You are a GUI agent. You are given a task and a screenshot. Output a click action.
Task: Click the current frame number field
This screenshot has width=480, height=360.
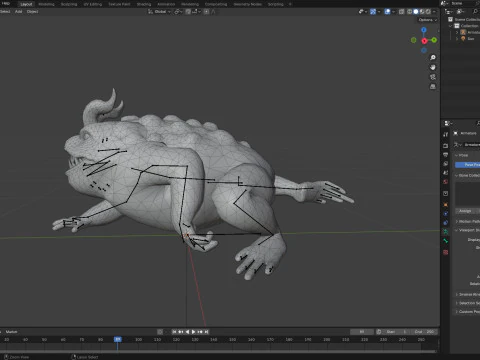pyautogui.click(x=362, y=332)
